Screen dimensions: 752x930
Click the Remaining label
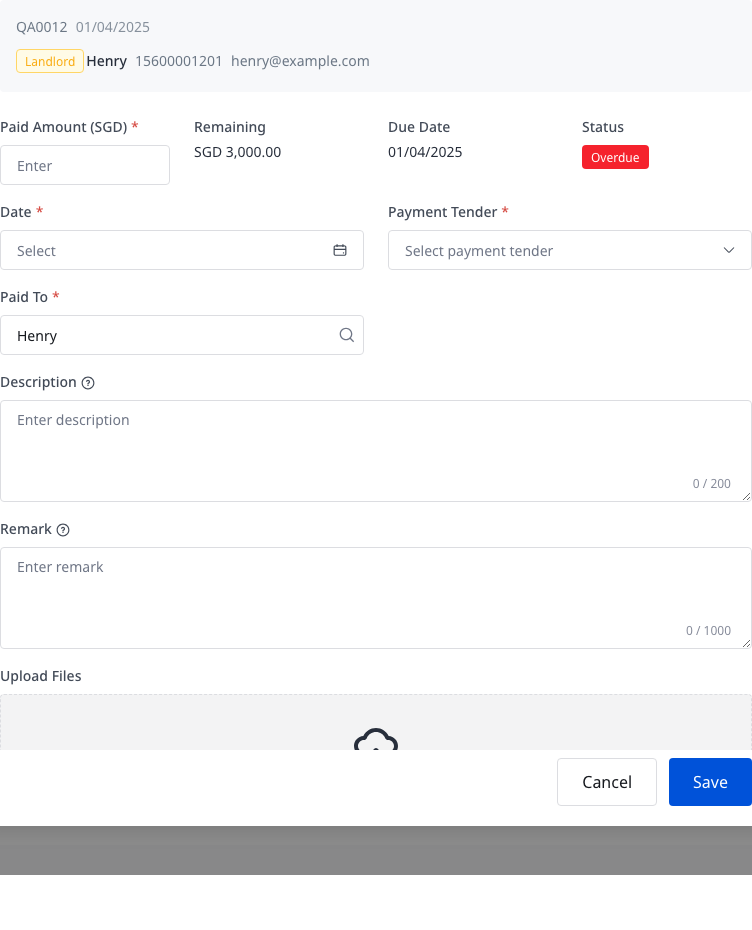coord(230,127)
